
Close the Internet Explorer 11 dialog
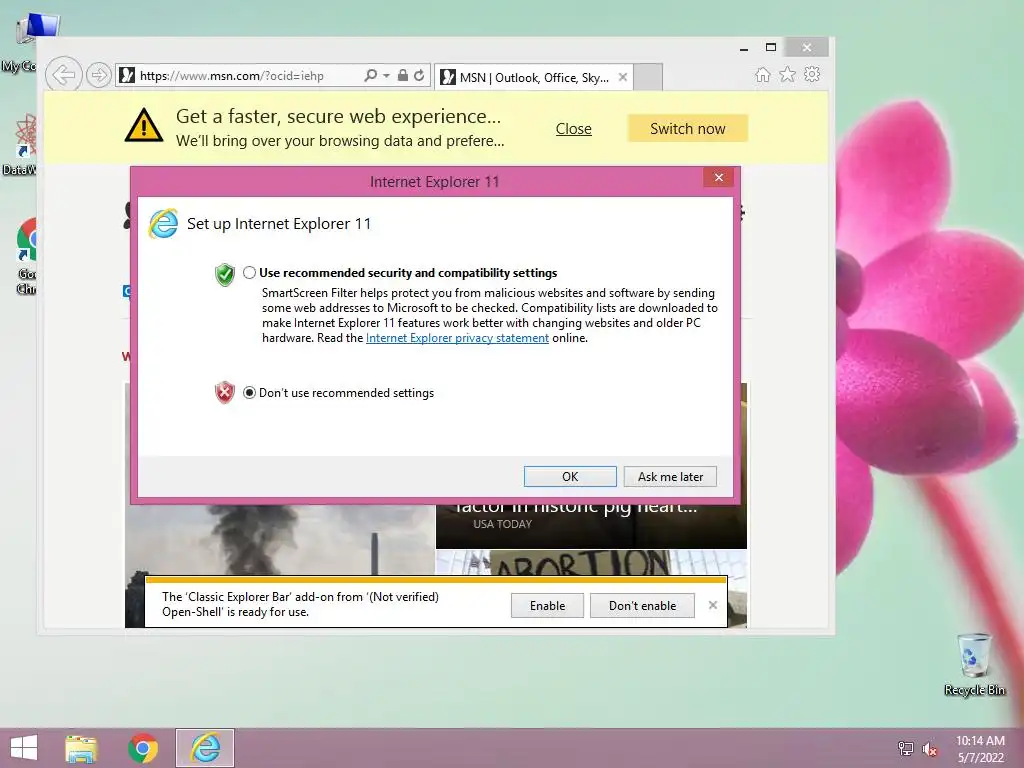[x=718, y=178]
